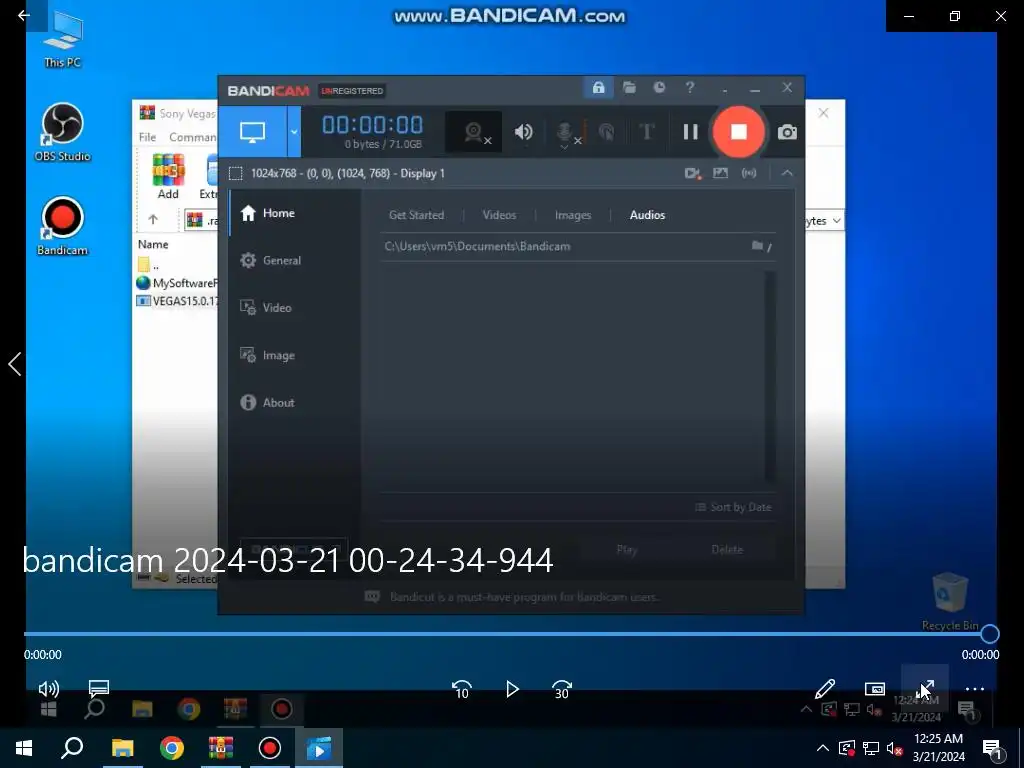Collapse the Bandicam panel with up chevron
1024x768 pixels.
[787, 173]
